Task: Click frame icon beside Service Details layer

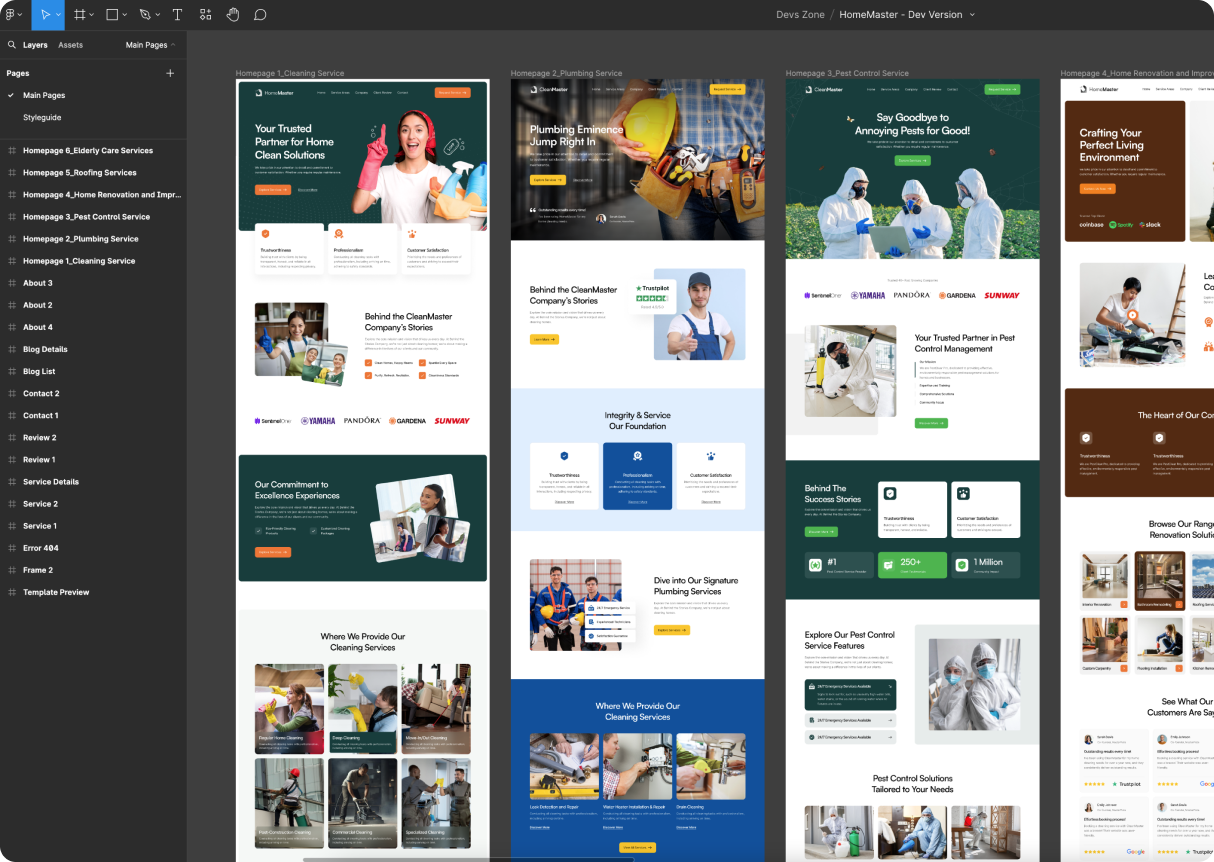Action: click(12, 481)
